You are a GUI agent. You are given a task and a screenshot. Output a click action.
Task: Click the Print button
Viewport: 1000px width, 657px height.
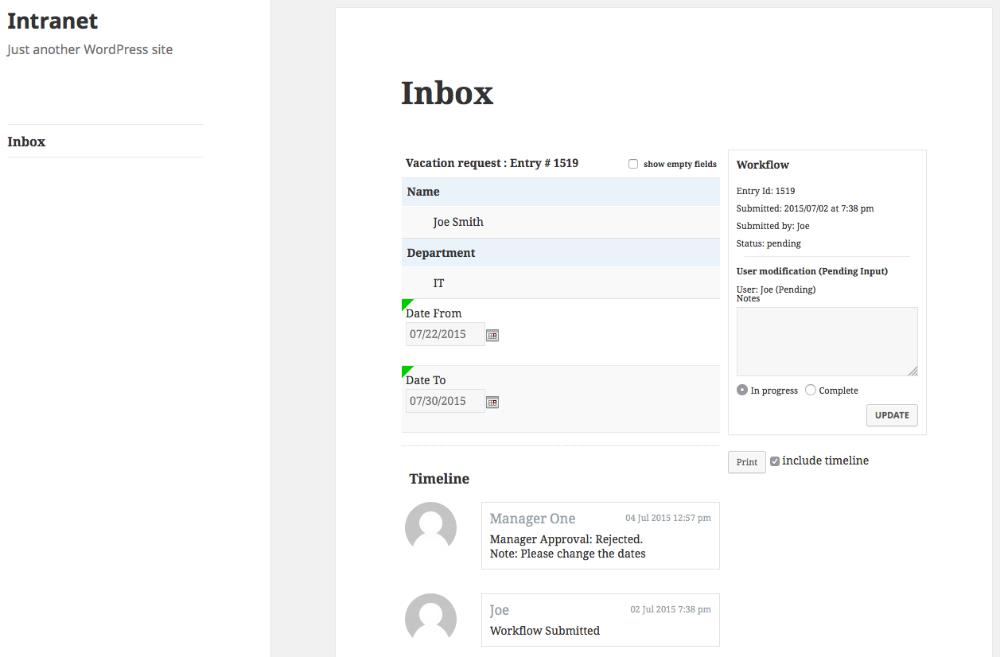click(746, 462)
